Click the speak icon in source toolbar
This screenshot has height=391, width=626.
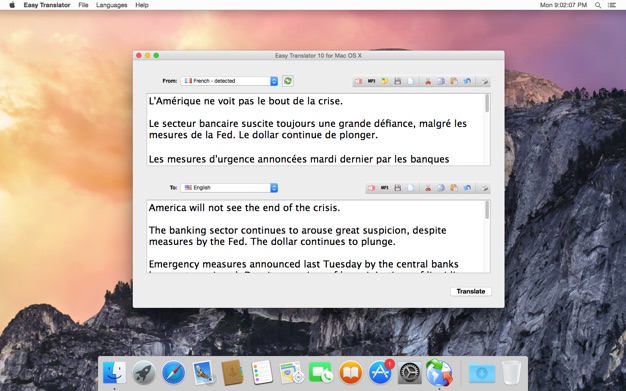pos(359,81)
